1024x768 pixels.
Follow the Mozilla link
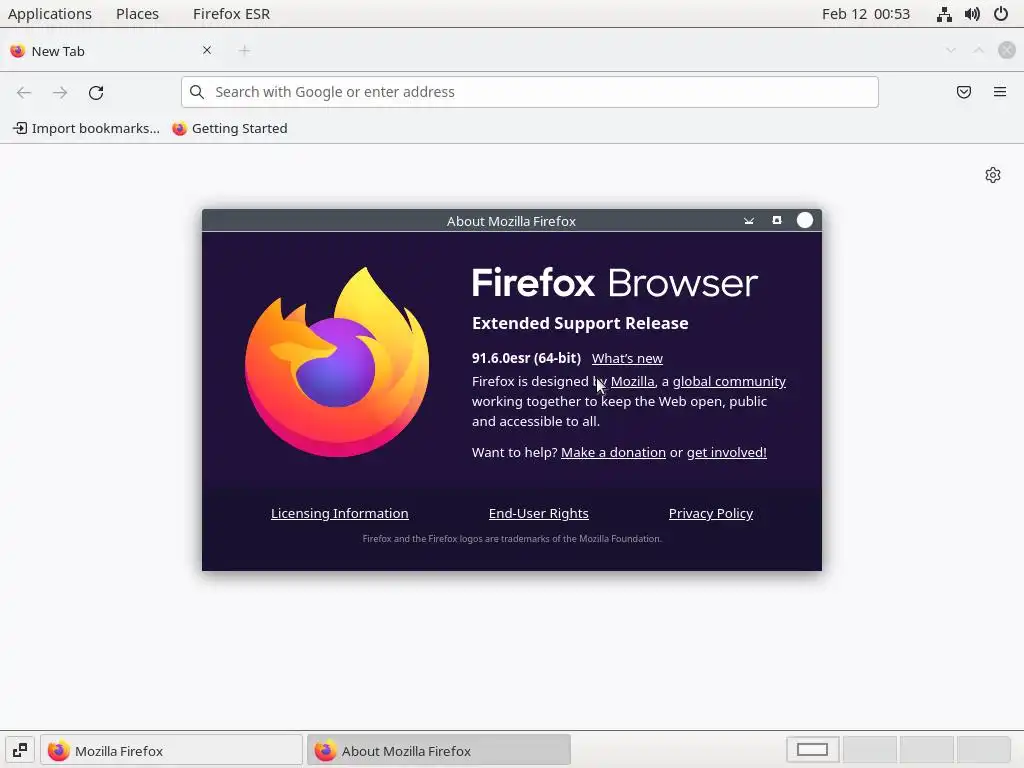[x=632, y=381]
